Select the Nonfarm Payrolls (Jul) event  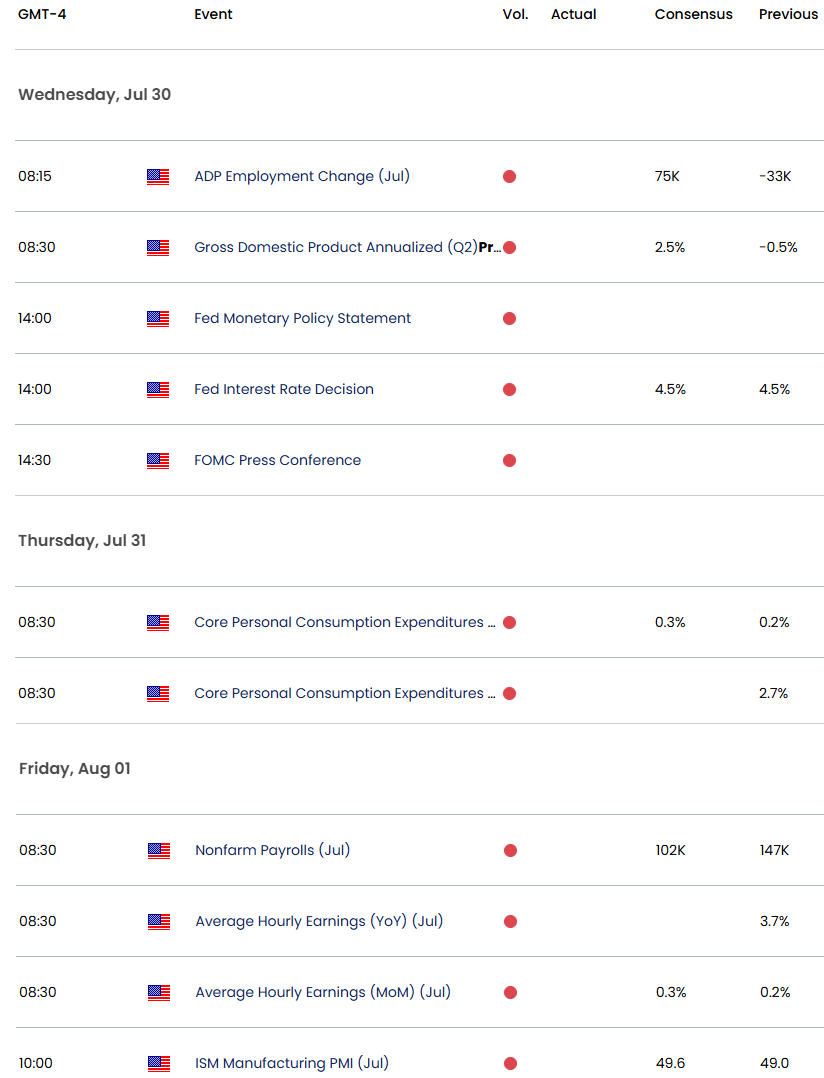coord(273,850)
